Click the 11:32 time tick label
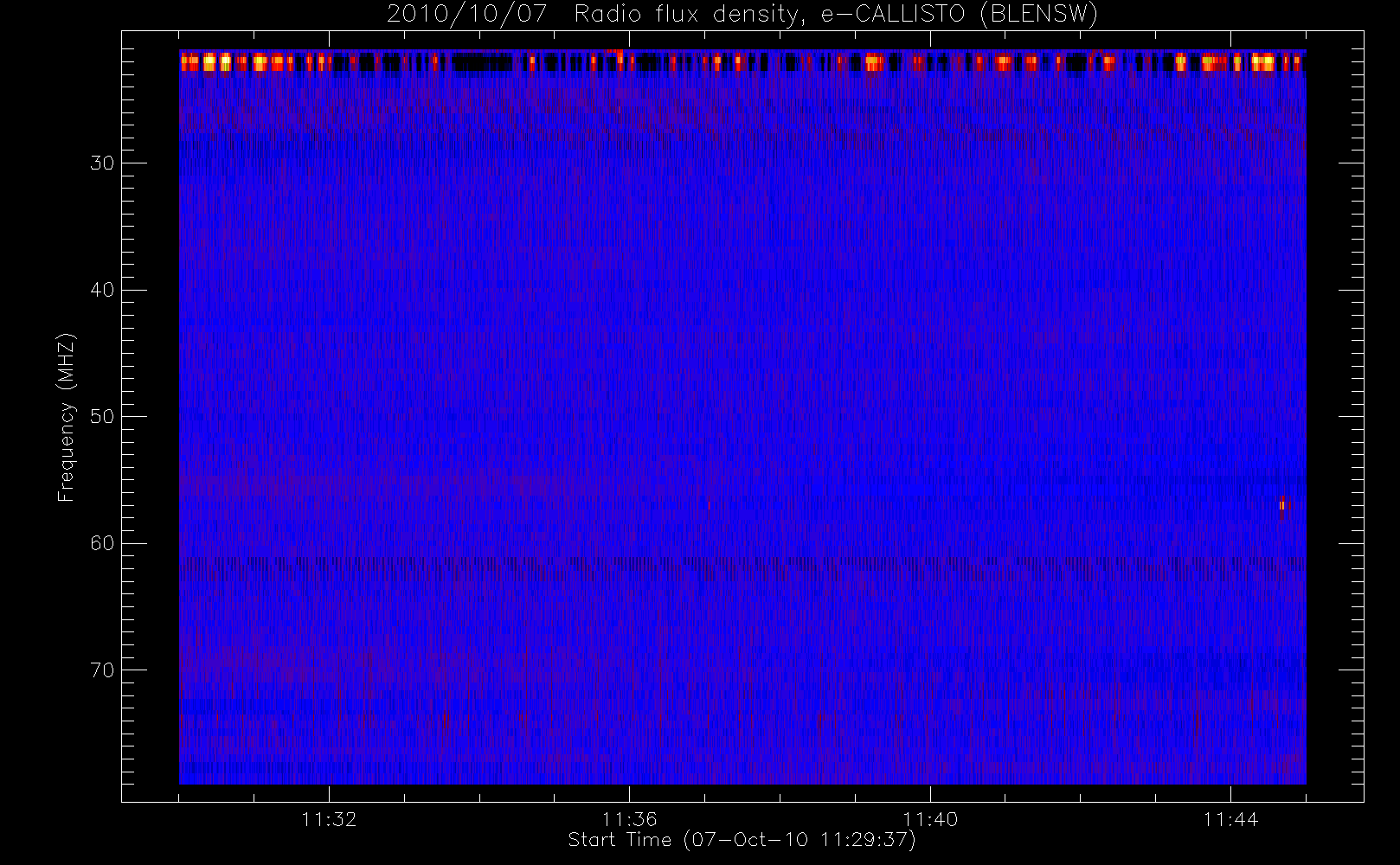 coord(329,819)
